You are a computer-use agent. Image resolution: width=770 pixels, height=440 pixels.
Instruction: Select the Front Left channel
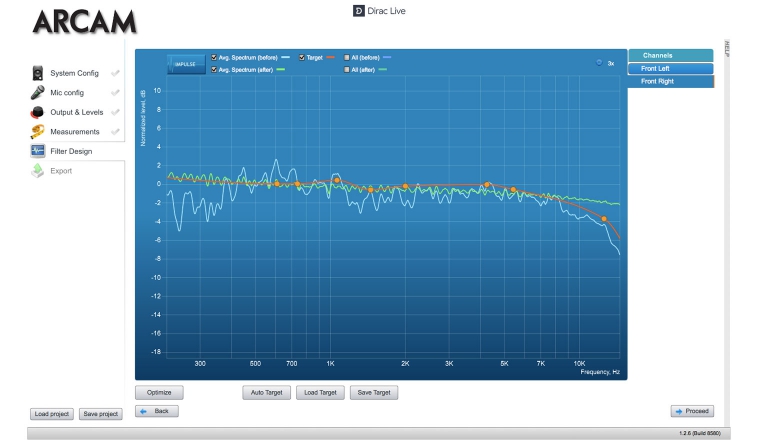click(670, 68)
